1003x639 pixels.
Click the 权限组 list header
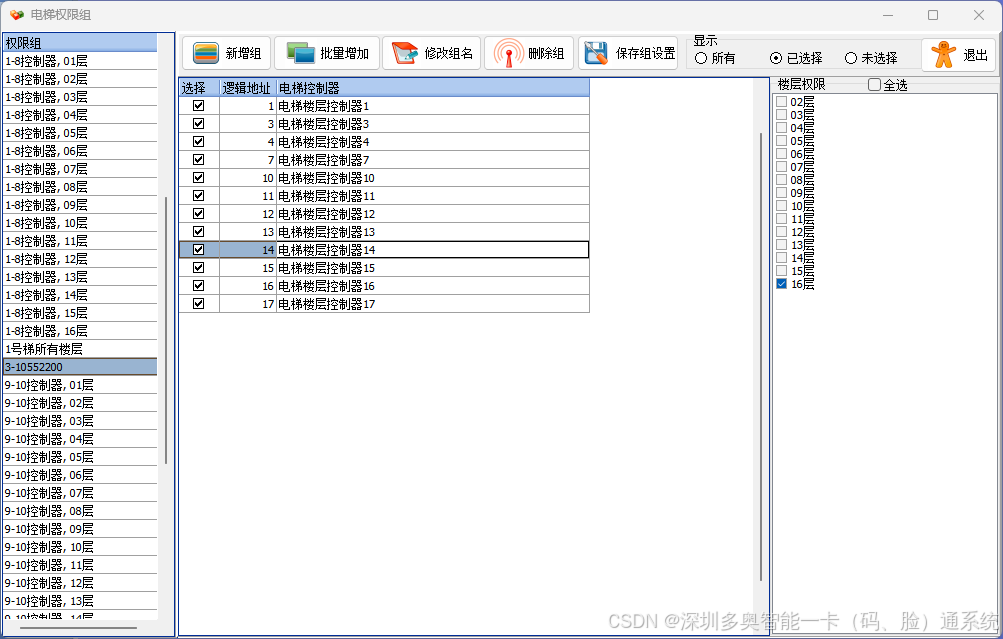(x=80, y=43)
